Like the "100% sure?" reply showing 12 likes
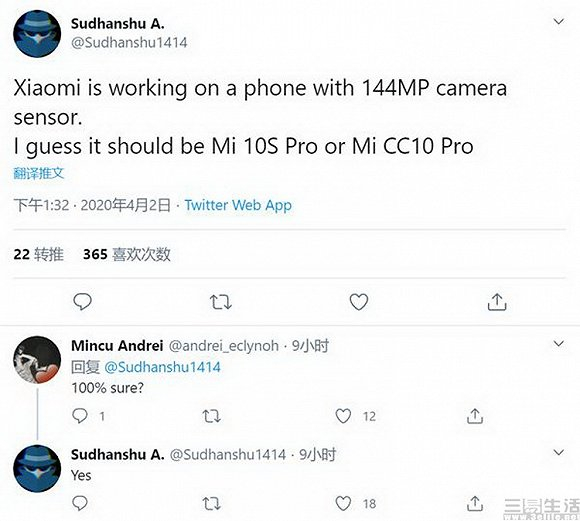Screen dimensions: 580x521 (x=343, y=416)
